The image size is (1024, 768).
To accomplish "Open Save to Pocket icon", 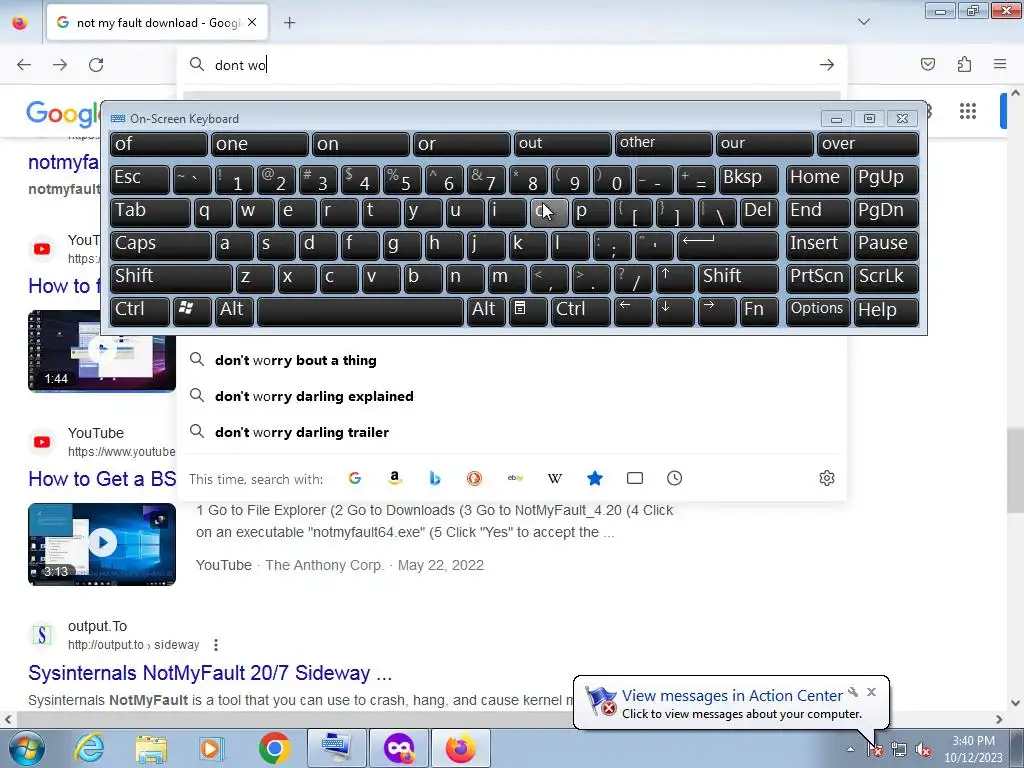I will pyautogui.click(x=928, y=64).
